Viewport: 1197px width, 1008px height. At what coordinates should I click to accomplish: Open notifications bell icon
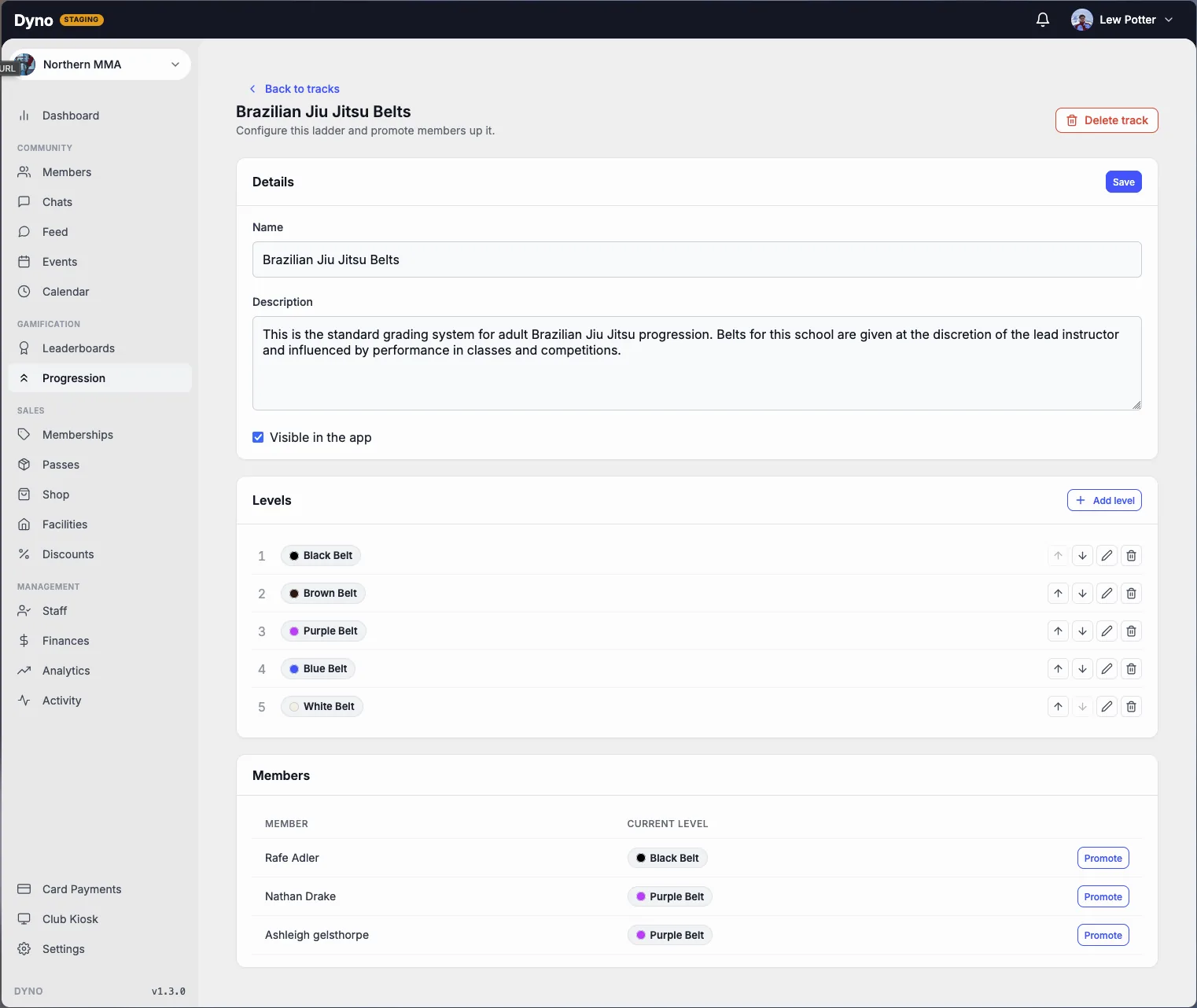tap(1043, 20)
